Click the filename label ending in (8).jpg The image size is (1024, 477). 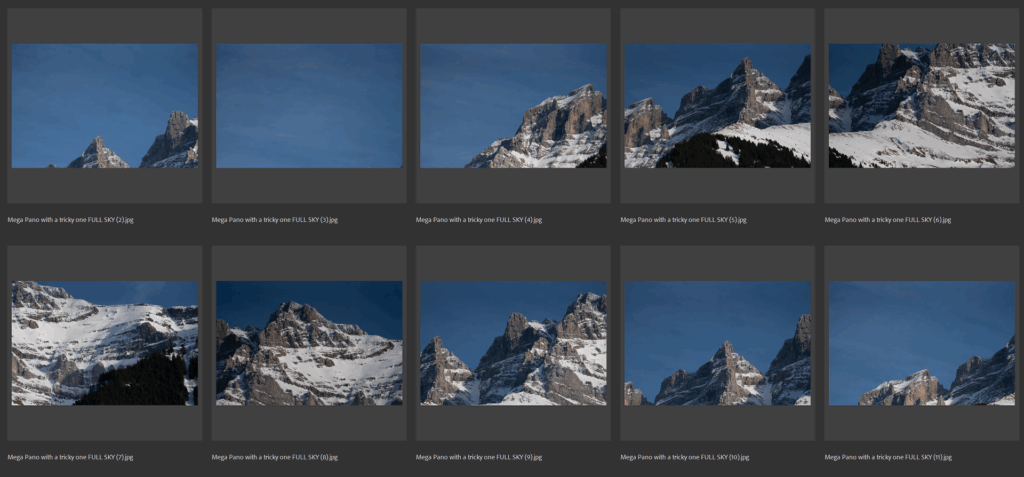coord(274,457)
